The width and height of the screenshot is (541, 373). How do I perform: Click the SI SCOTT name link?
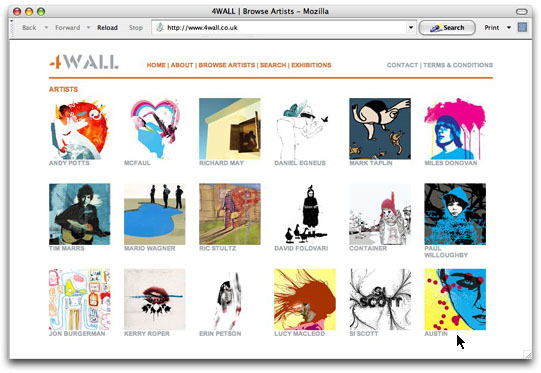pos(364,334)
